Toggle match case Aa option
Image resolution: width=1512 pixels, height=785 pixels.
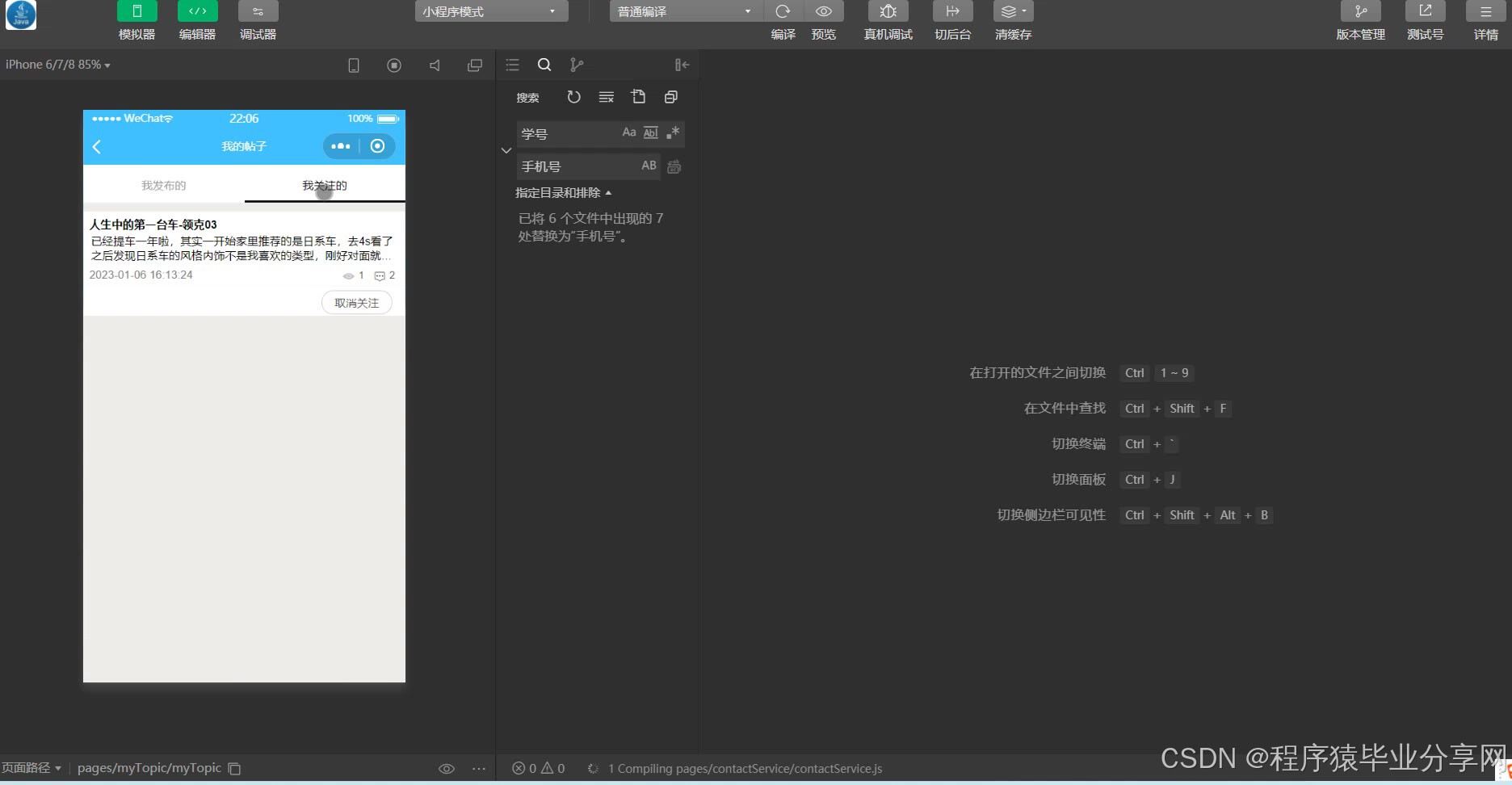[x=629, y=132]
